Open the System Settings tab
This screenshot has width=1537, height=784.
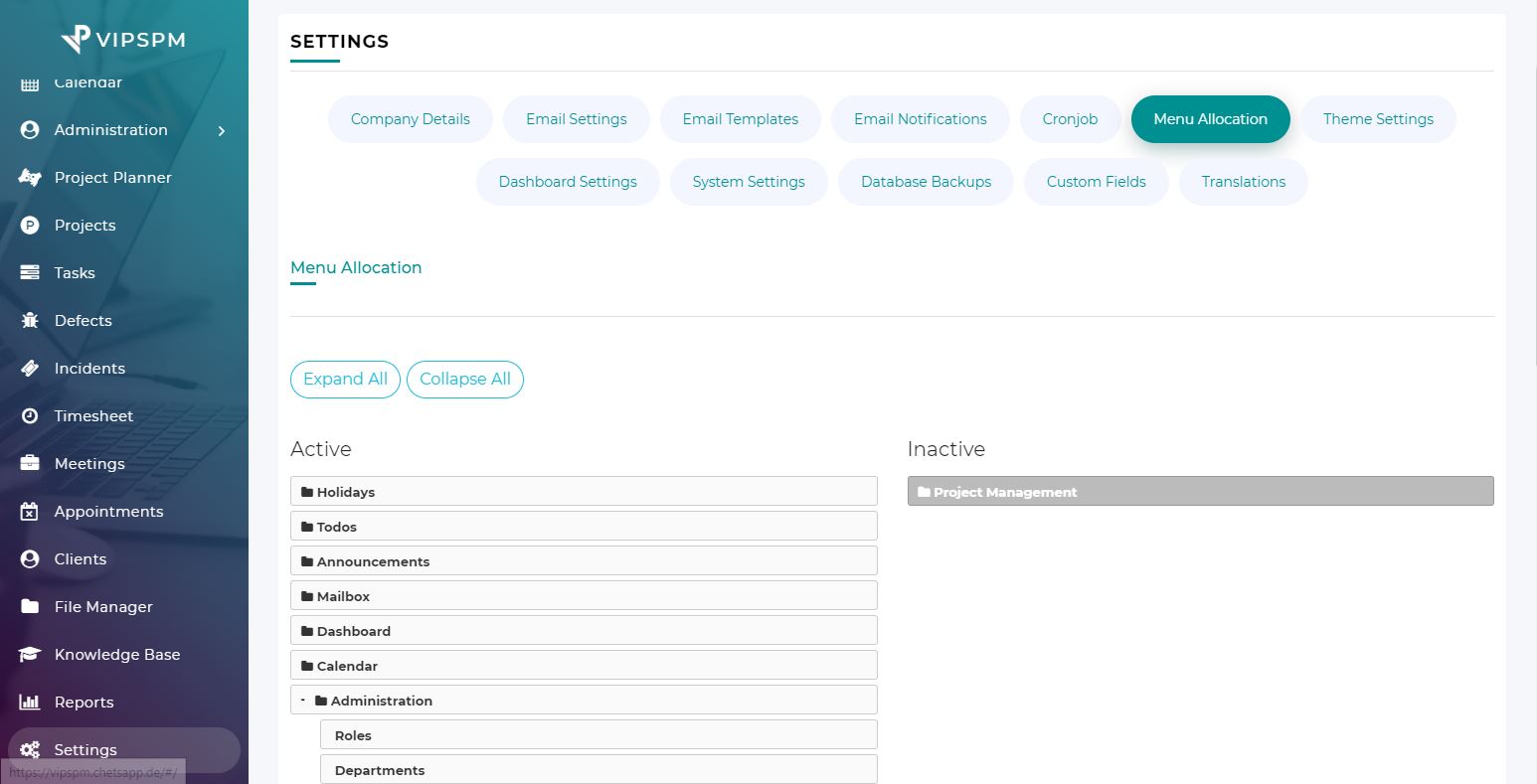[x=749, y=182]
